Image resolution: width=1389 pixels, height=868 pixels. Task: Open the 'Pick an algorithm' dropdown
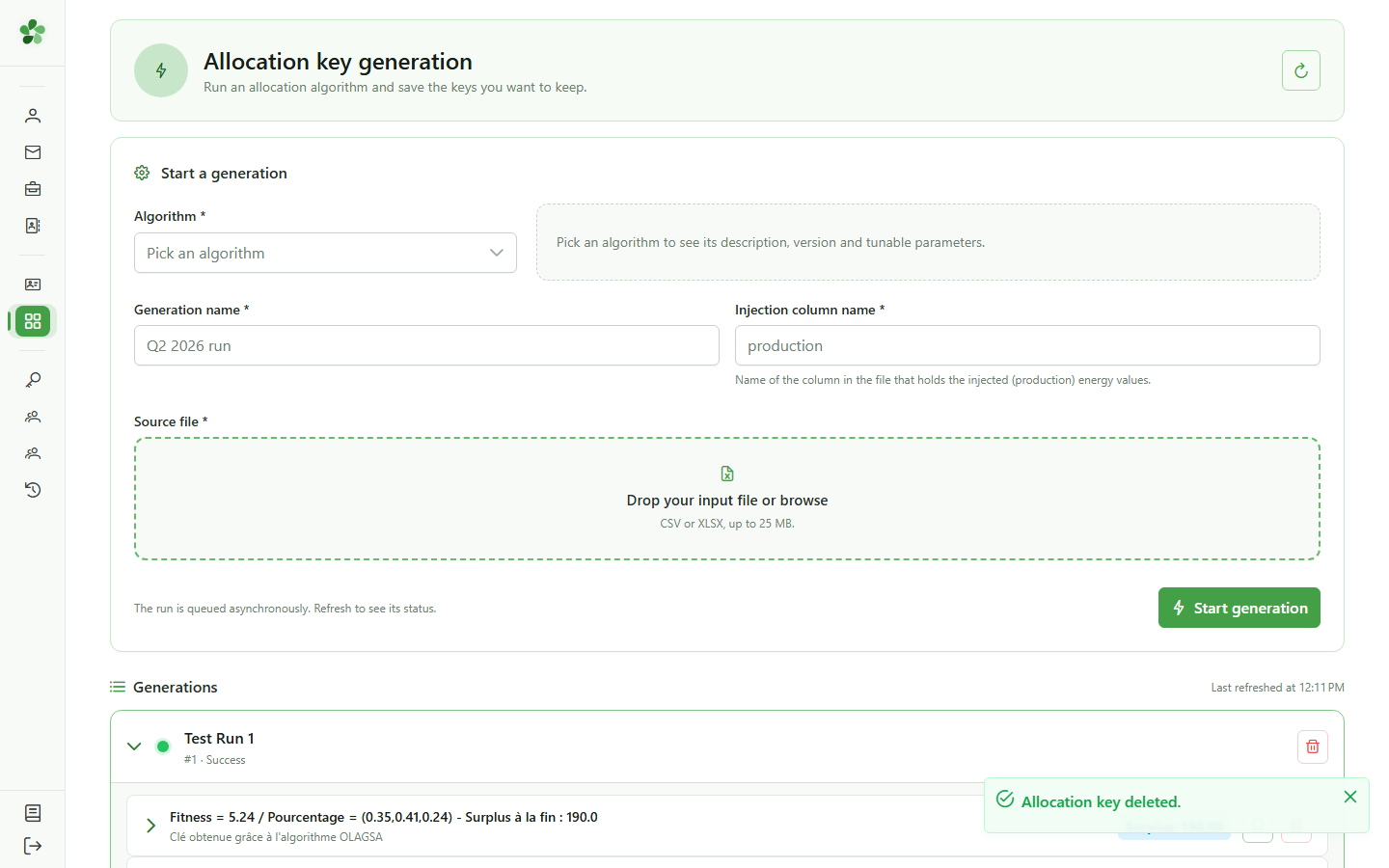click(325, 253)
